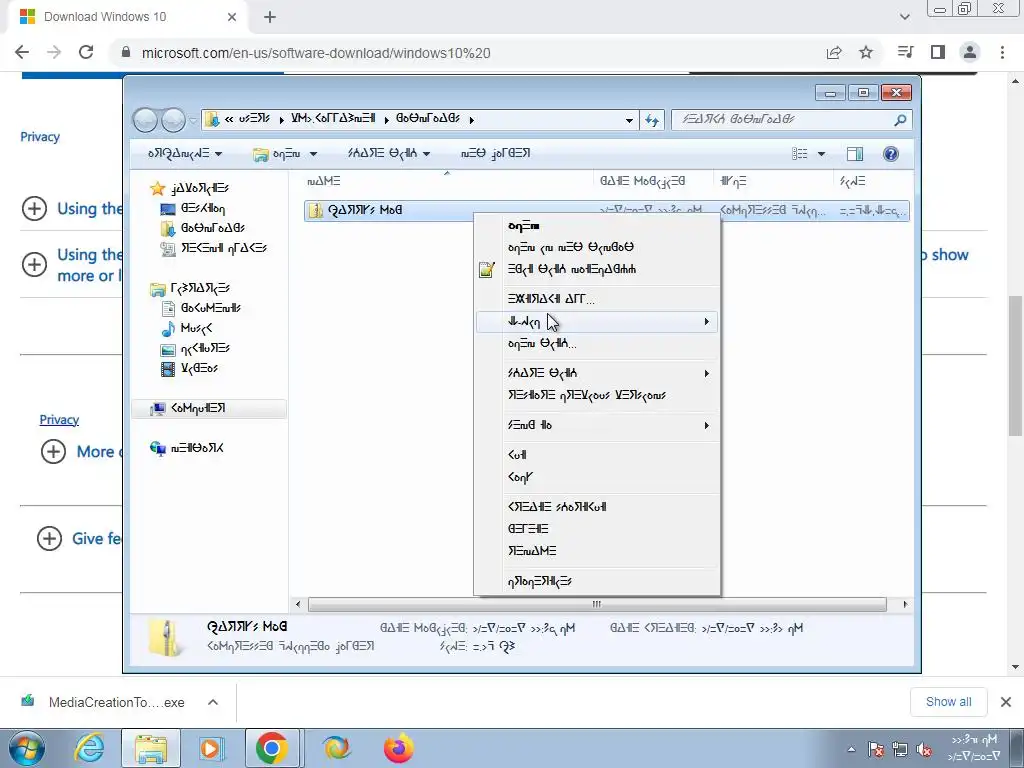This screenshot has width=1024, height=768.
Task: Reload the Microsoft download page
Action: [86, 52]
